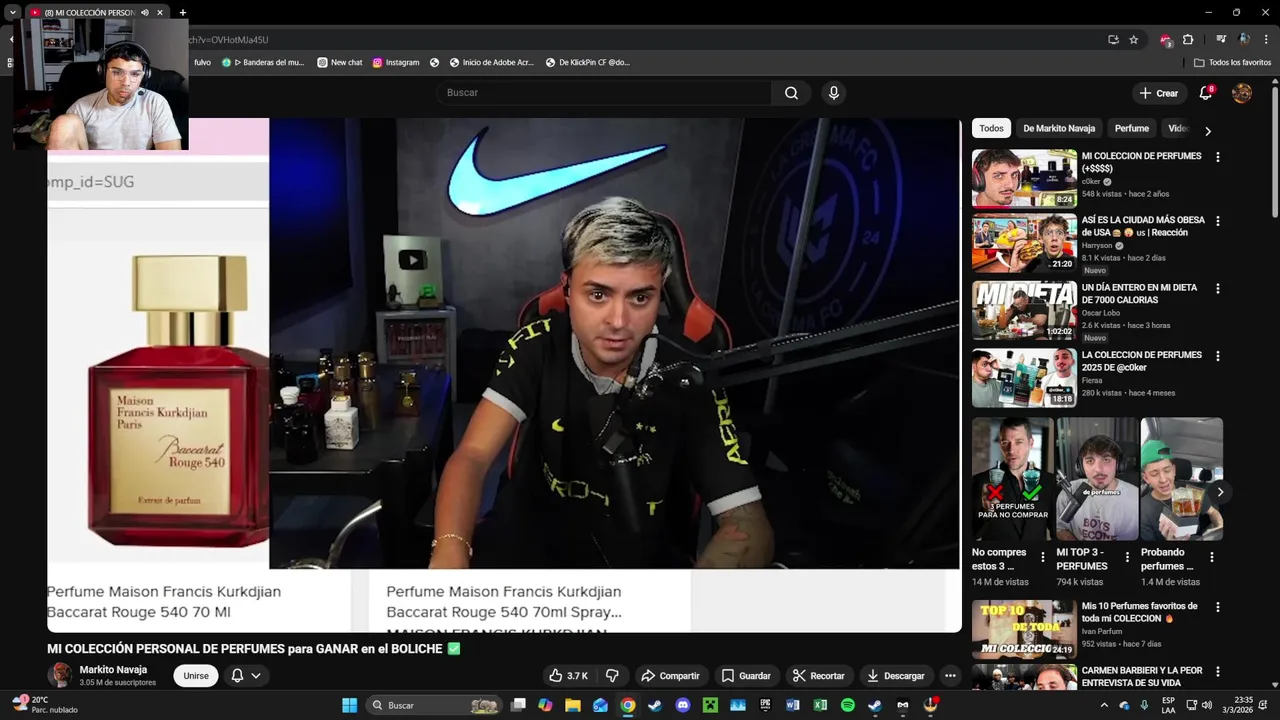Open thumbnail of LA COLECCION DE PERFUMES 2025
This screenshot has height=720, width=1280.
pos(1024,378)
